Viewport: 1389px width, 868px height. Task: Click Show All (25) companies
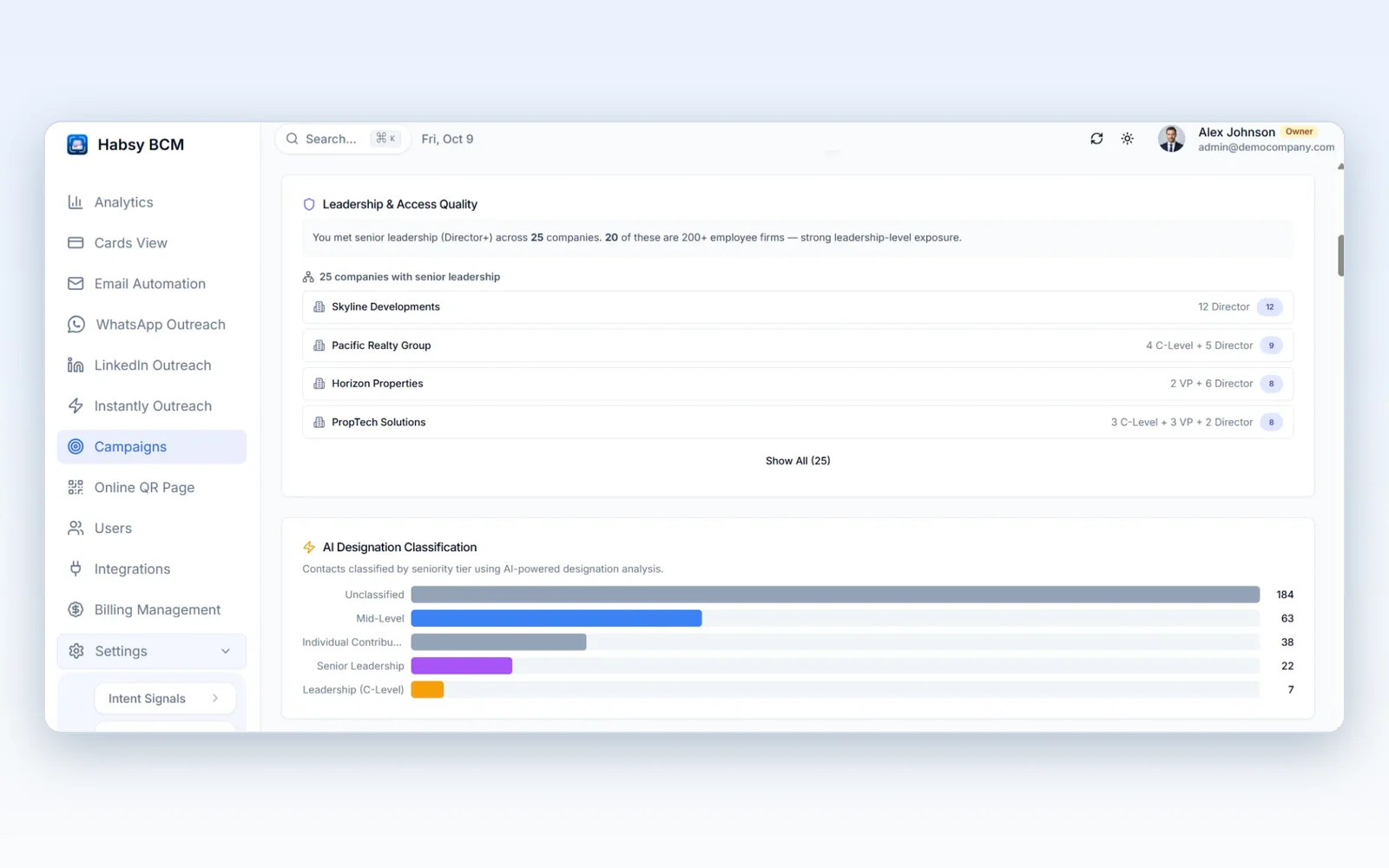pyautogui.click(x=798, y=461)
